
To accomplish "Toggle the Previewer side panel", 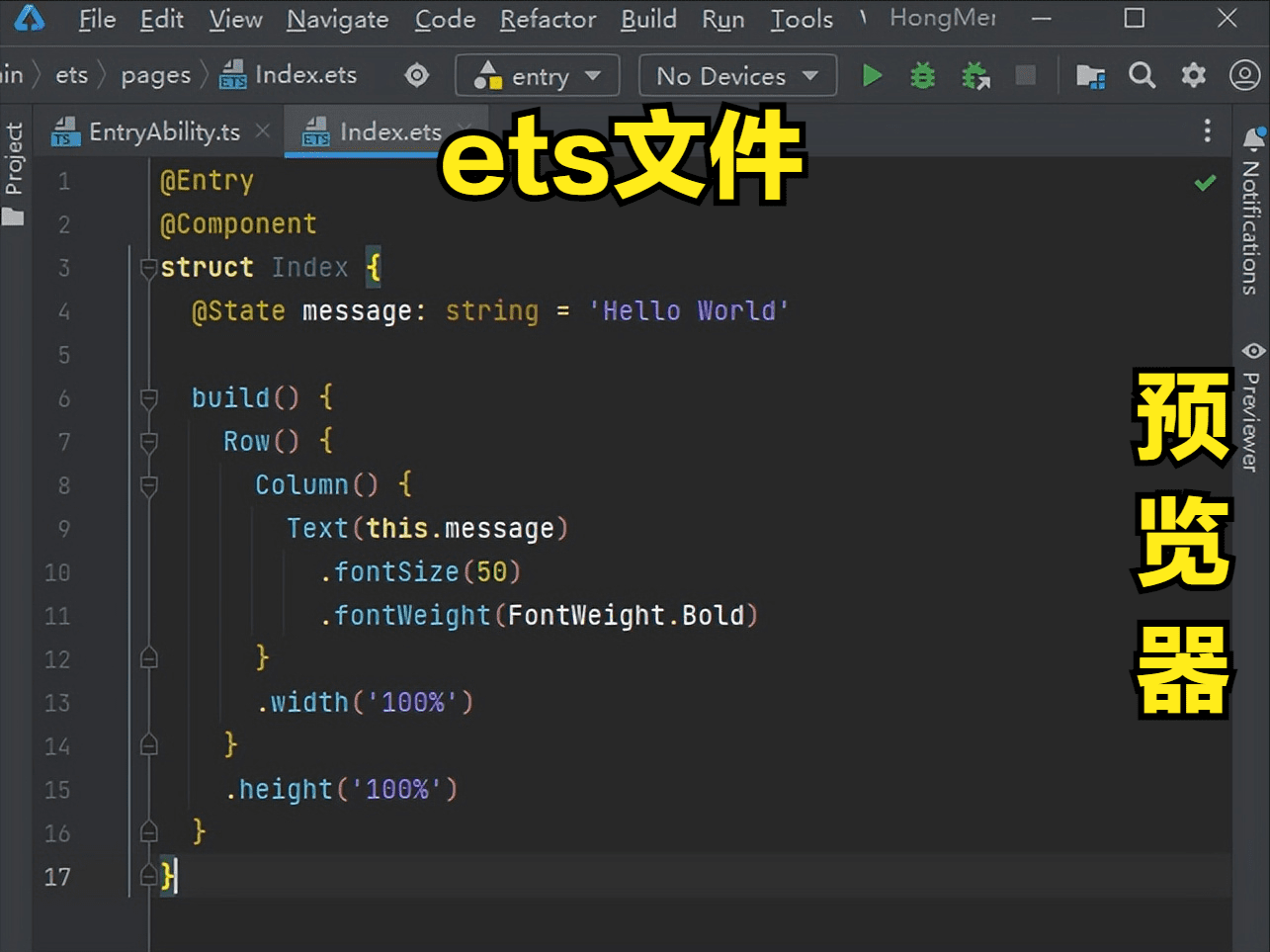I will pyautogui.click(x=1251, y=407).
